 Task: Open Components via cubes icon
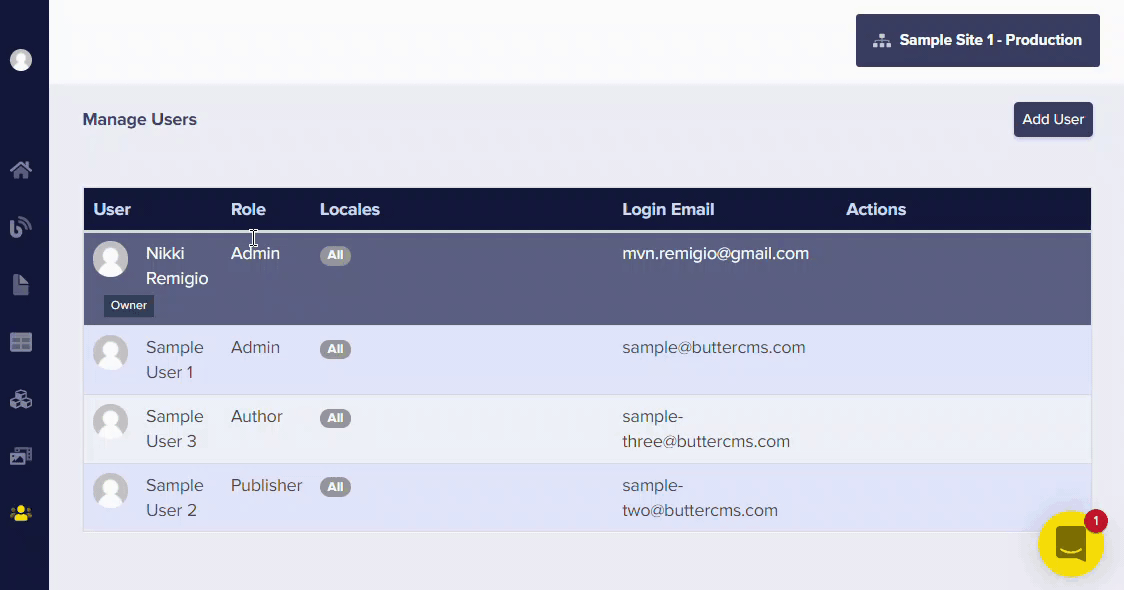click(x=21, y=399)
